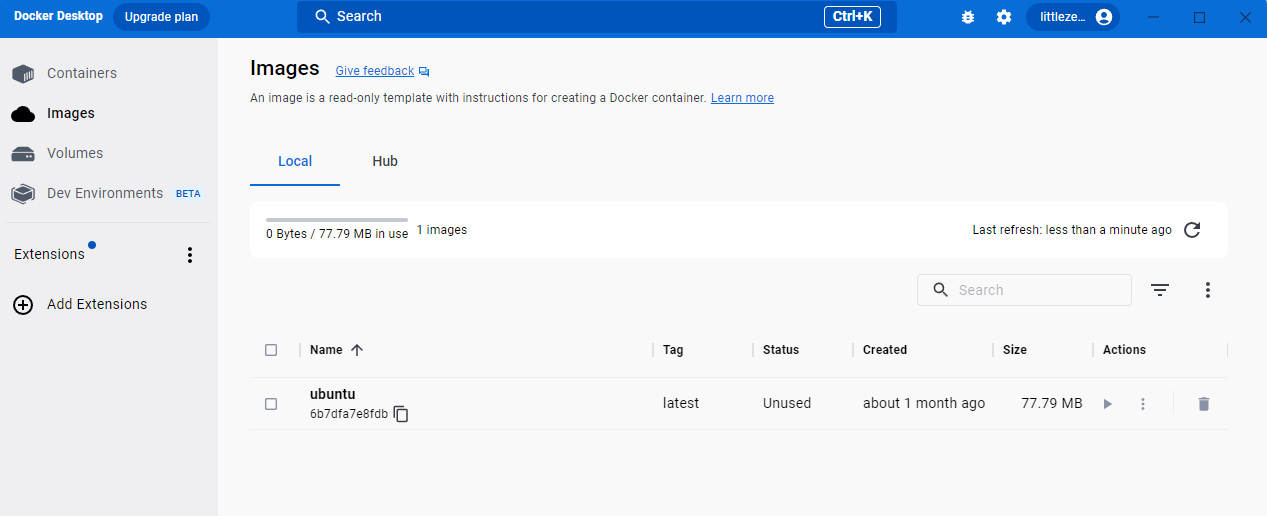The width and height of the screenshot is (1267, 516).
Task: Delete the ubuntu image
Action: click(x=1204, y=404)
